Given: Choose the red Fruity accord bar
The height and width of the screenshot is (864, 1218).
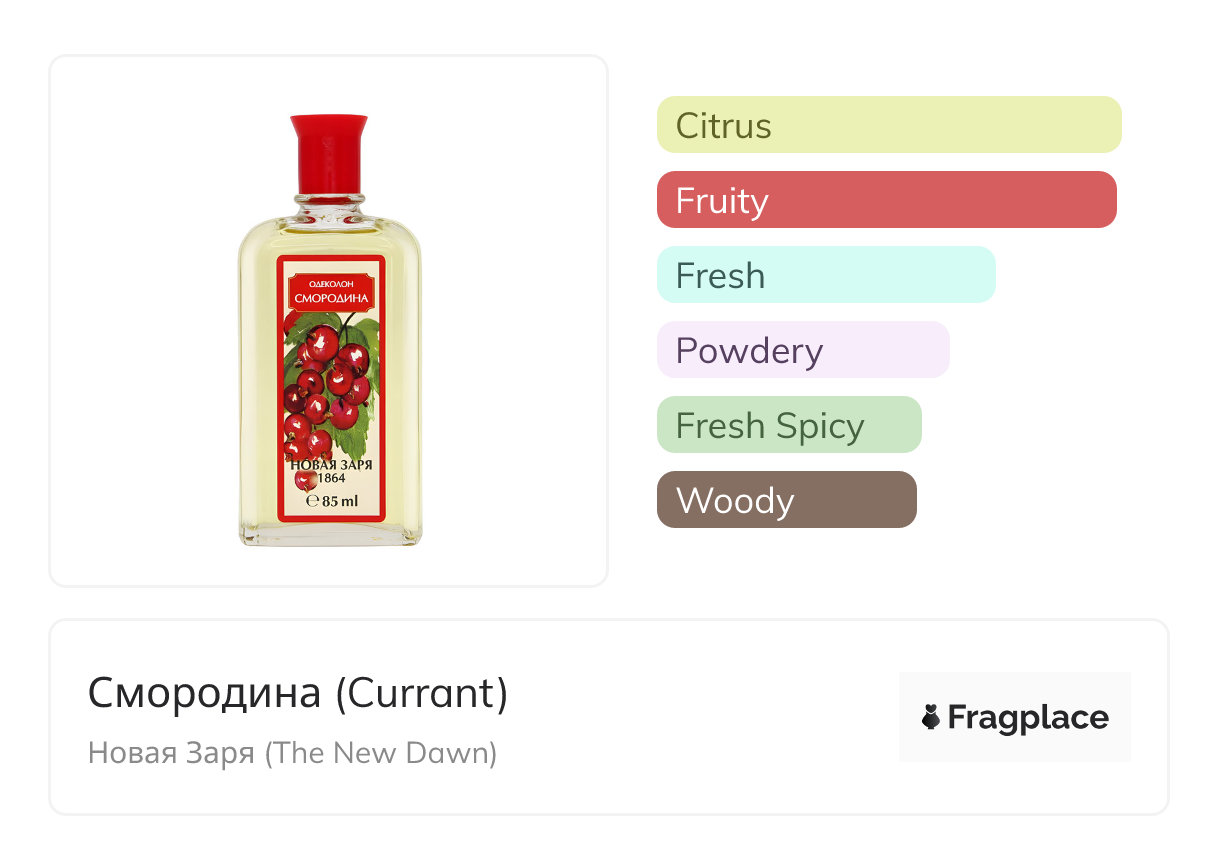Looking at the screenshot, I should [886, 200].
